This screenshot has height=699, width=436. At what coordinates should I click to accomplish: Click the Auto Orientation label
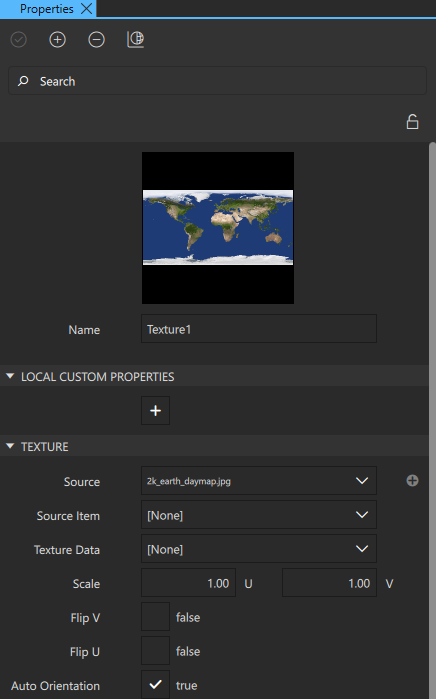tap(55, 686)
